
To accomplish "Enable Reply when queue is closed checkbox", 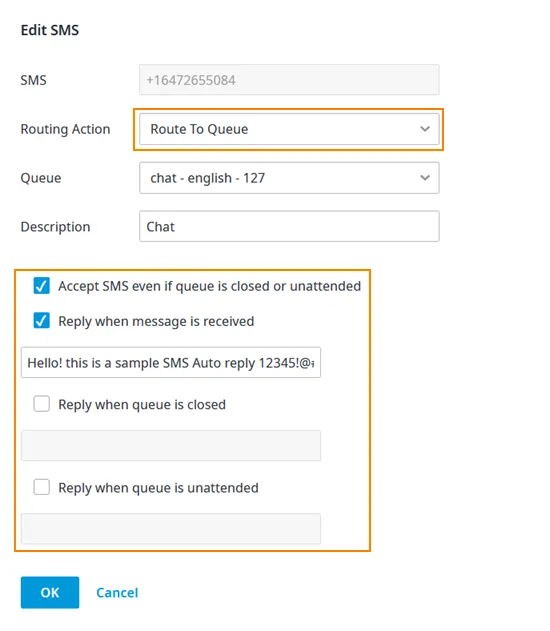I will coord(41,404).
